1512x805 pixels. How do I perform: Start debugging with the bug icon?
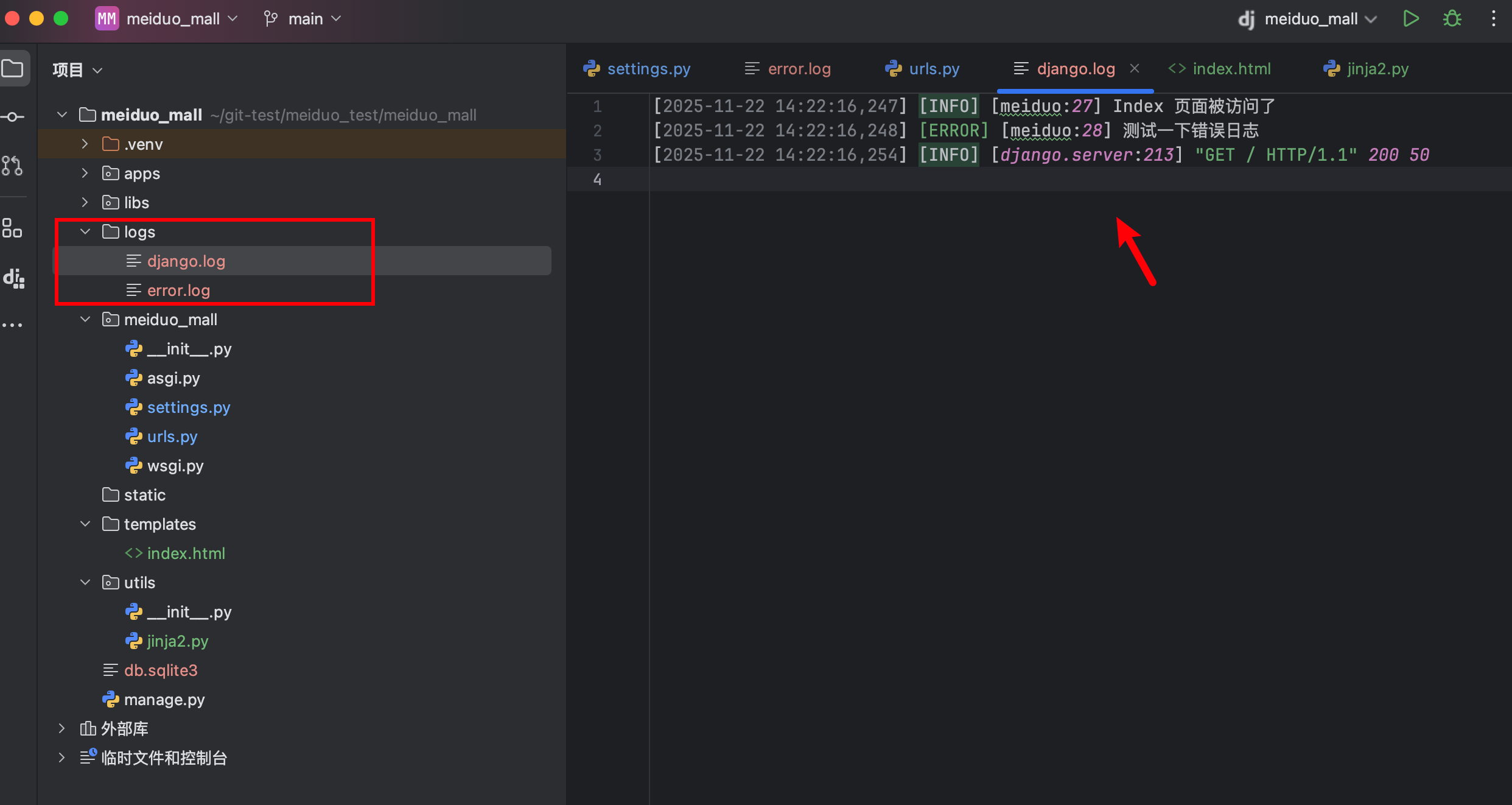click(1452, 19)
